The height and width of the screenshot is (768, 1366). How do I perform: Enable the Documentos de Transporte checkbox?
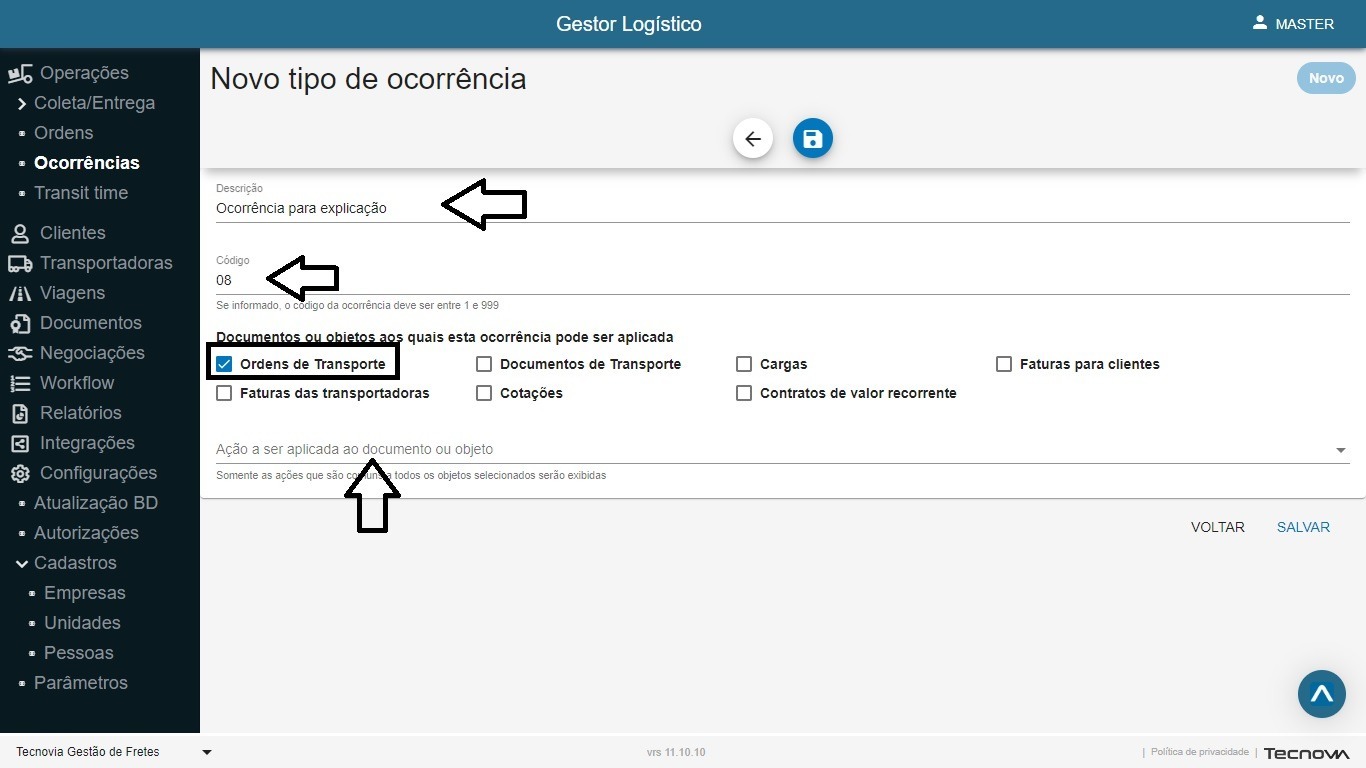point(484,364)
